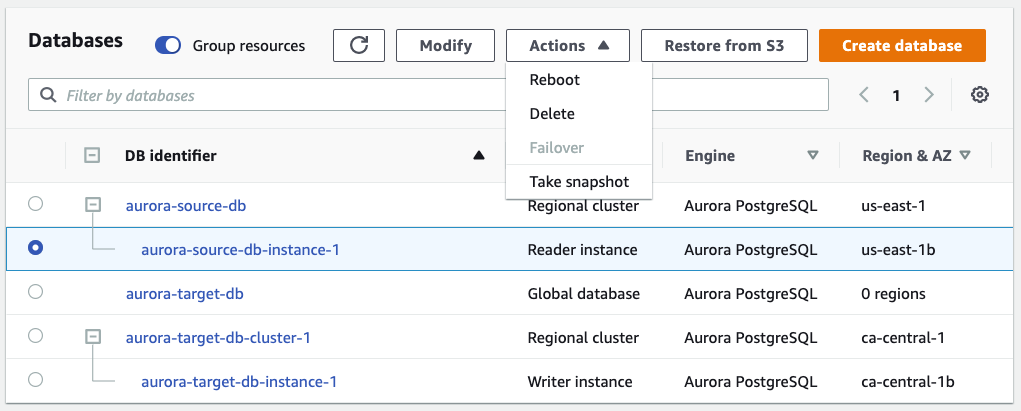Click the Create database button
Viewport: 1021px width, 411px height.
pos(902,46)
